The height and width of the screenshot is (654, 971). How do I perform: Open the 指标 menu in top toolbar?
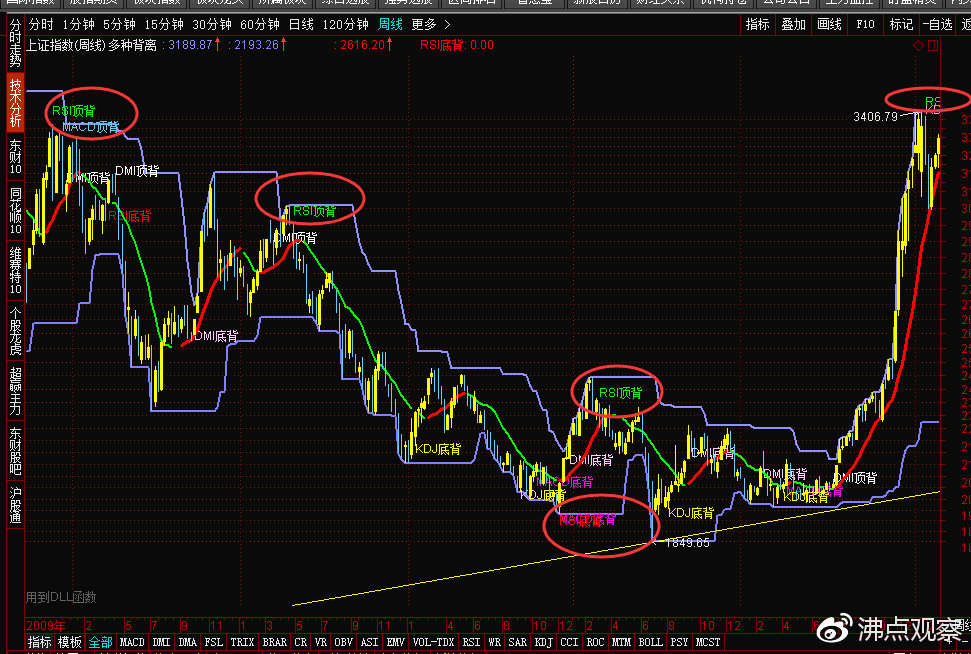pyautogui.click(x=758, y=24)
